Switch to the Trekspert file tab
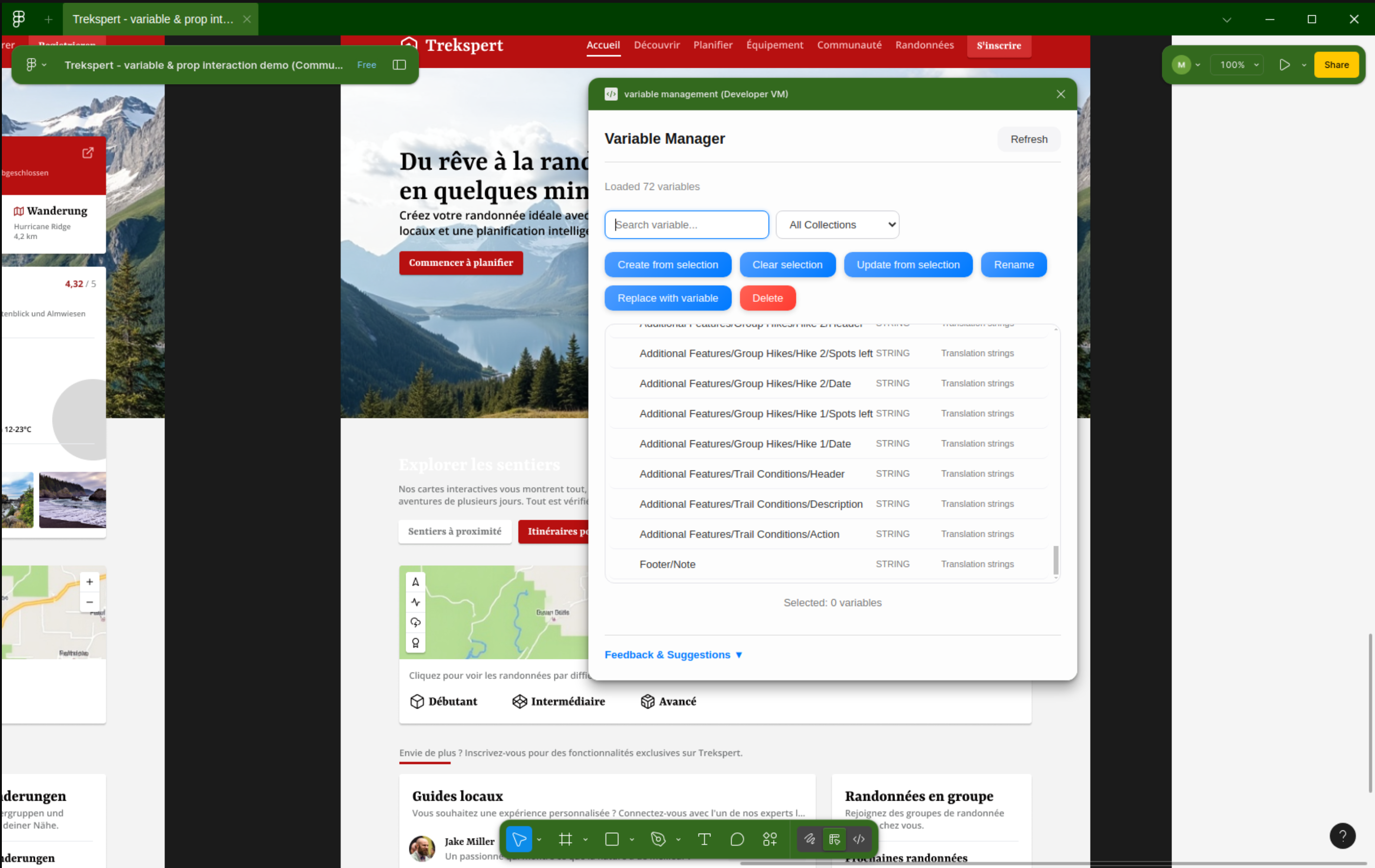Viewport: 1375px width, 868px height. point(153,19)
